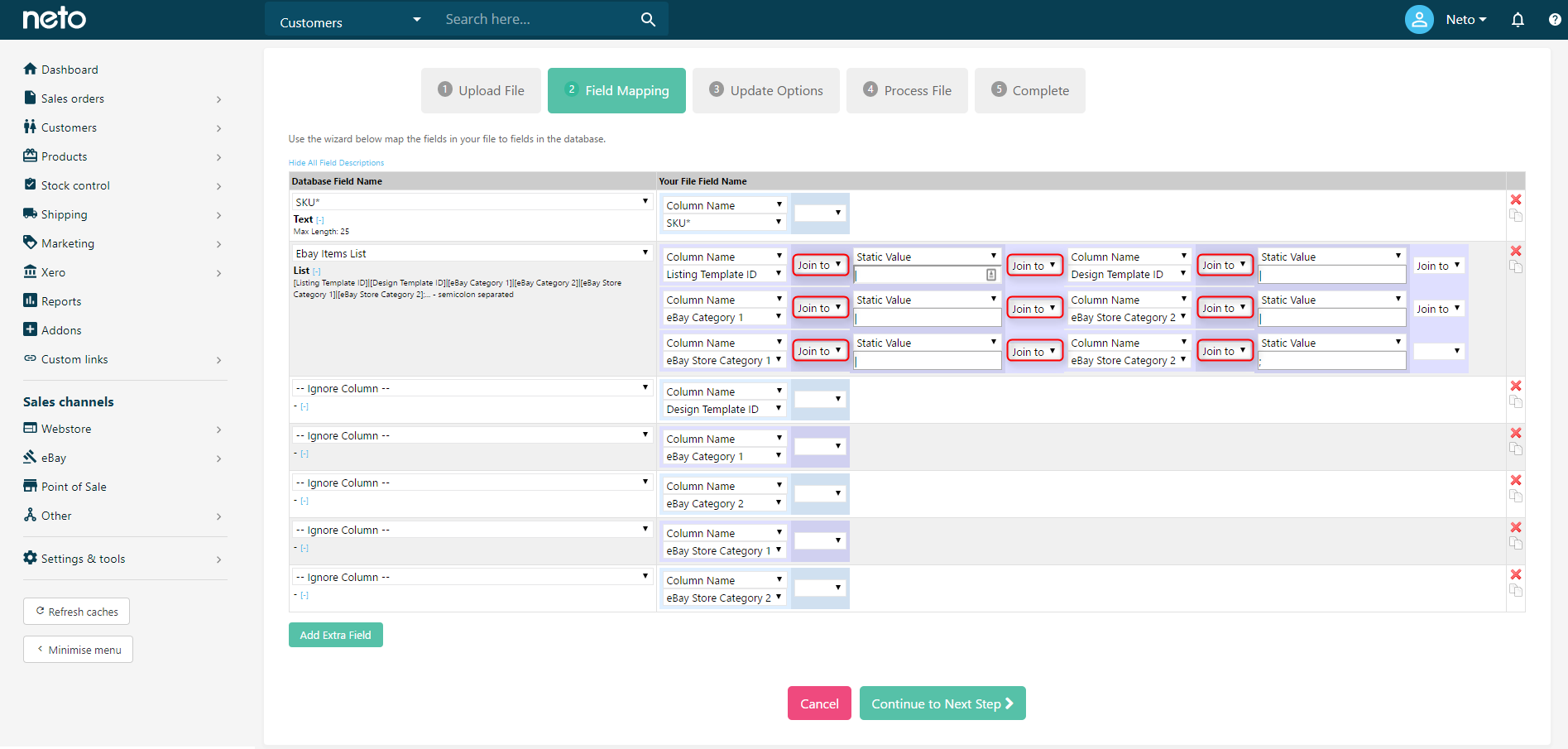Go to Update Options step
1568x749 pixels.
point(766,90)
